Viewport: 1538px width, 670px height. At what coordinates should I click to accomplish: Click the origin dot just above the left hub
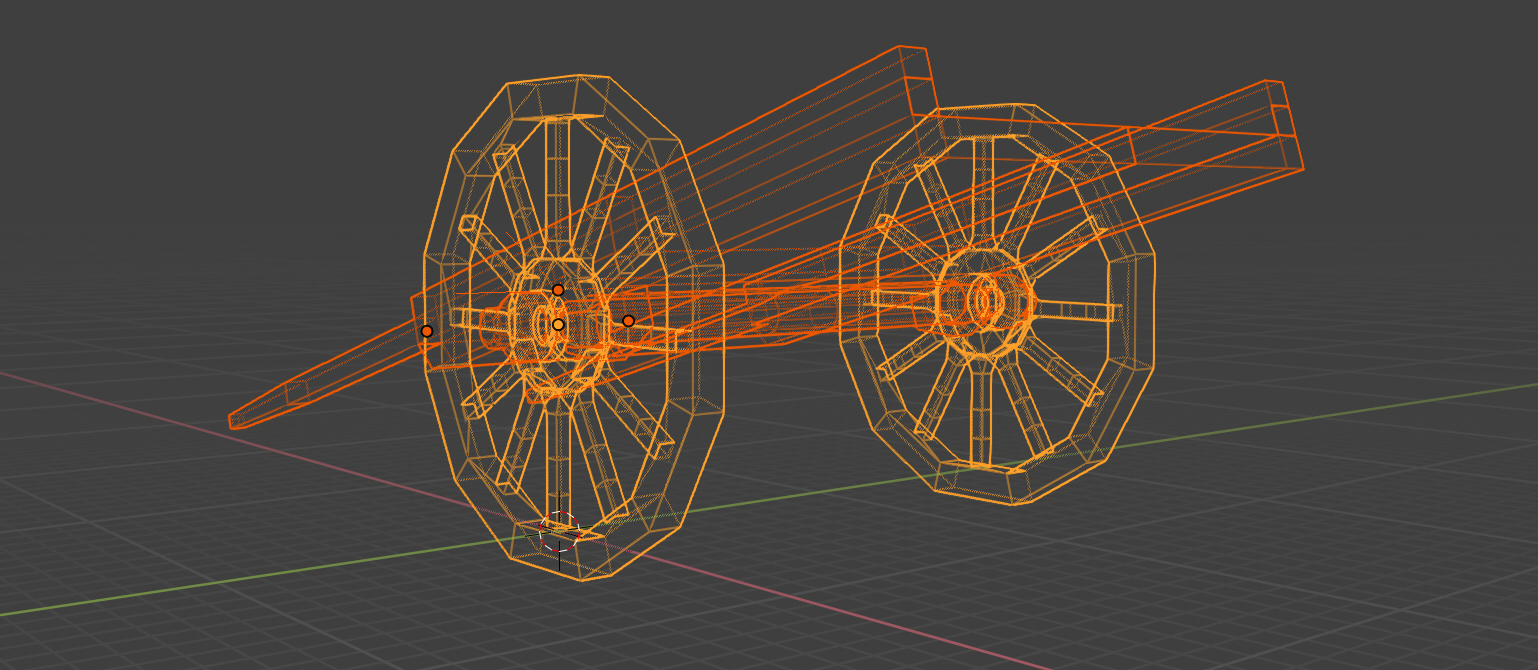point(558,290)
